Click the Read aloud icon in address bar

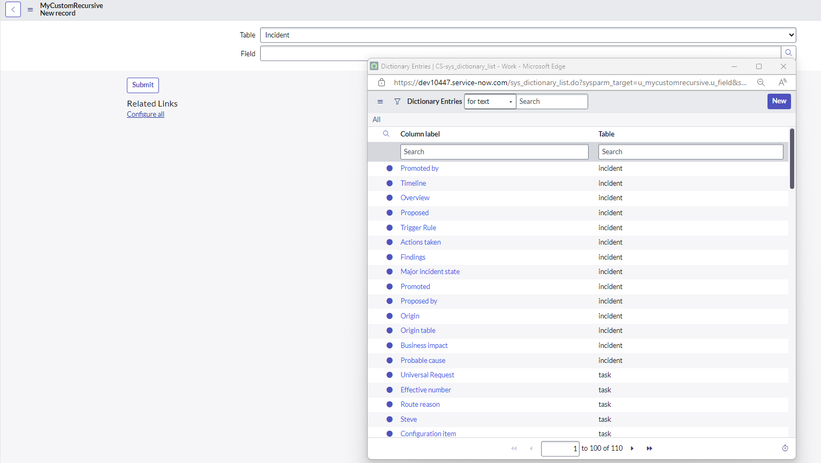(782, 82)
